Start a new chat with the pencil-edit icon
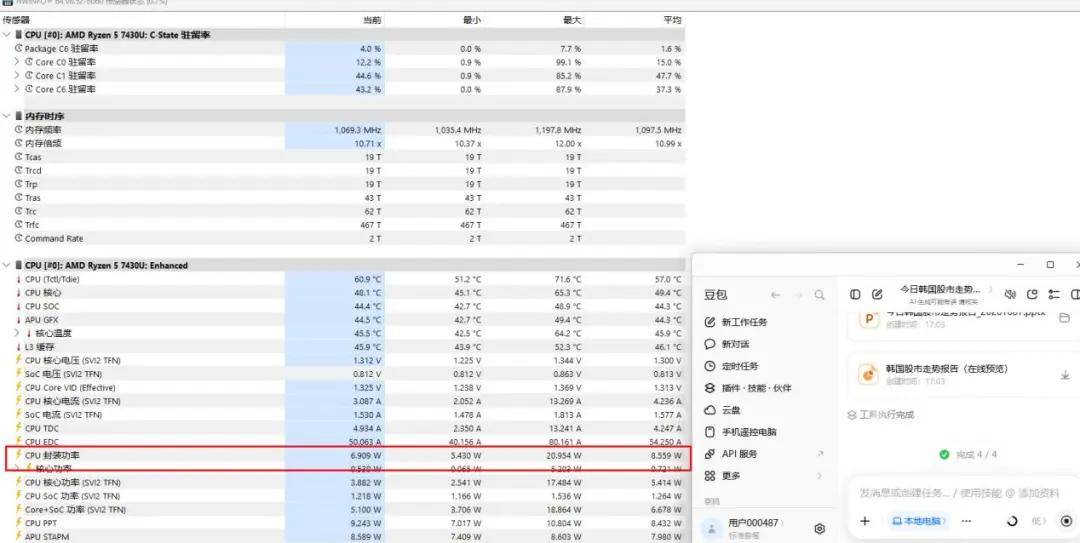 point(877,294)
